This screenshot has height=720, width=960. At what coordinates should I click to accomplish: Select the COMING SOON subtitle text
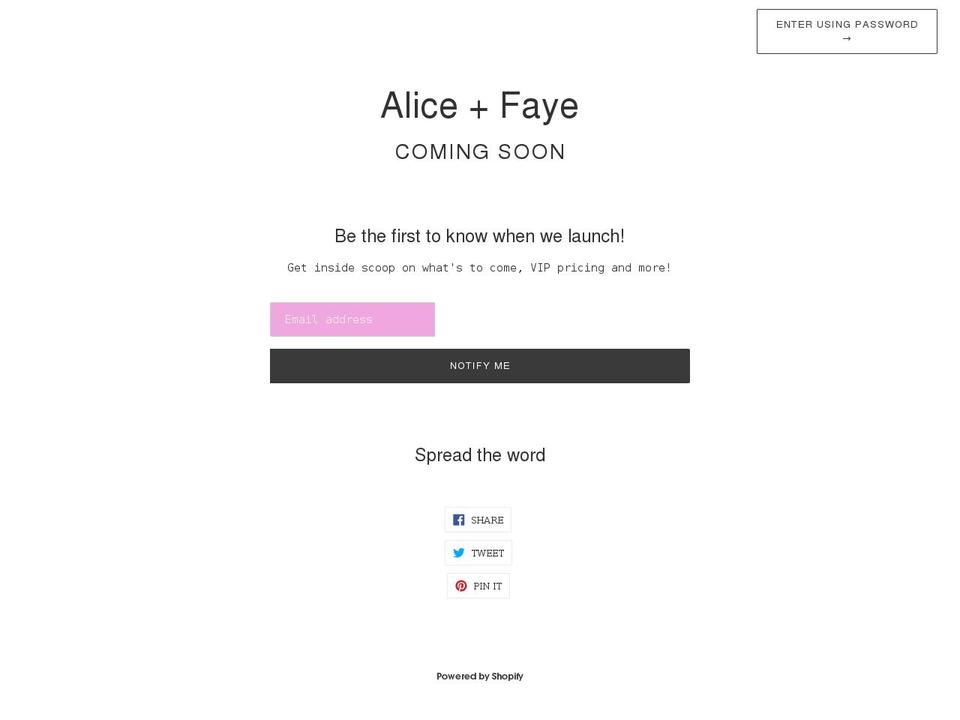(479, 151)
